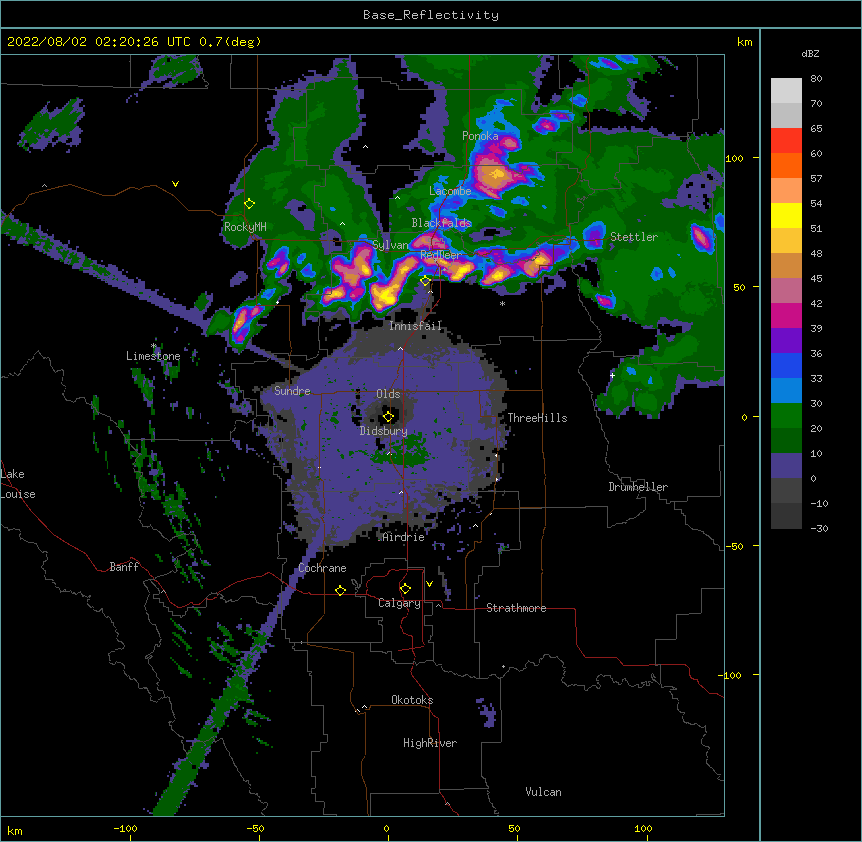The width and height of the screenshot is (862, 842).
Task: Pick the blue 33–36 dBZ legend swatch
Action: click(786, 365)
